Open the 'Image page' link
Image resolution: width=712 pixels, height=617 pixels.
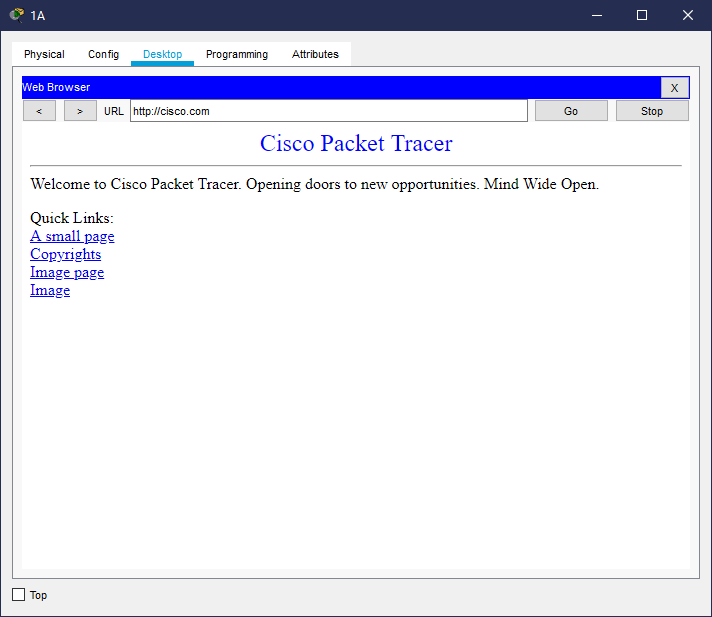tap(67, 272)
